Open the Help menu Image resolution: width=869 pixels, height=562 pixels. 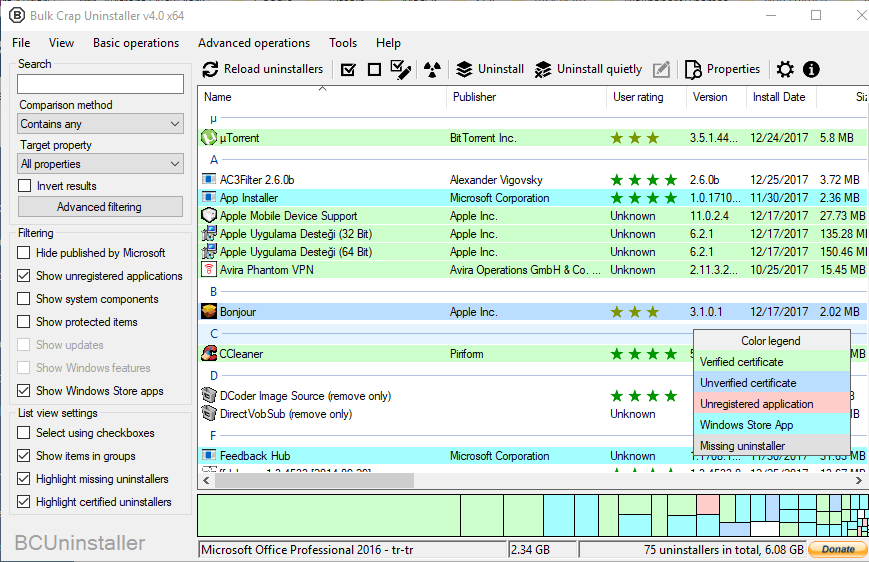(388, 43)
